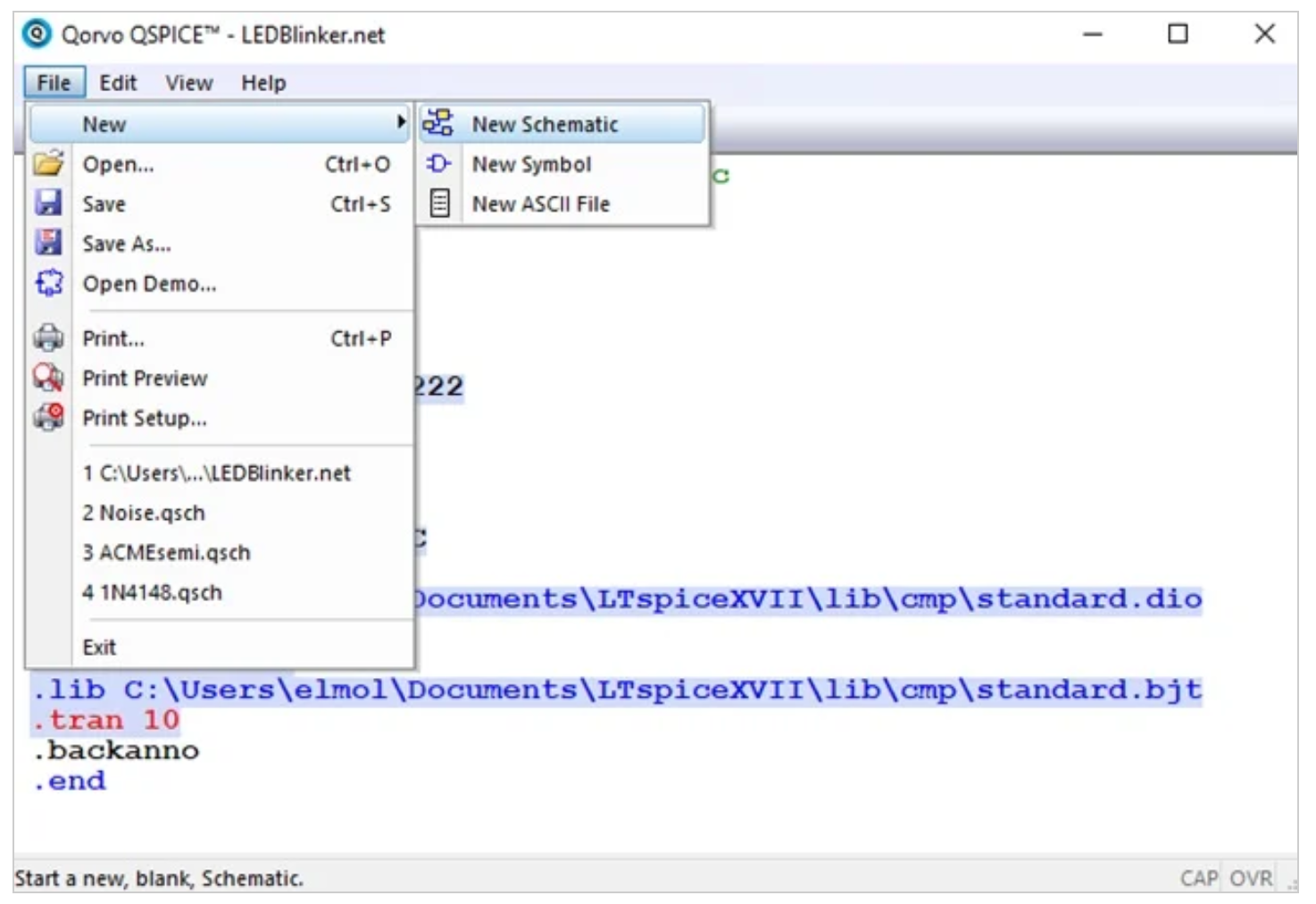1316x904 pixels.
Task: Click the Print printer icon
Action: [48, 338]
